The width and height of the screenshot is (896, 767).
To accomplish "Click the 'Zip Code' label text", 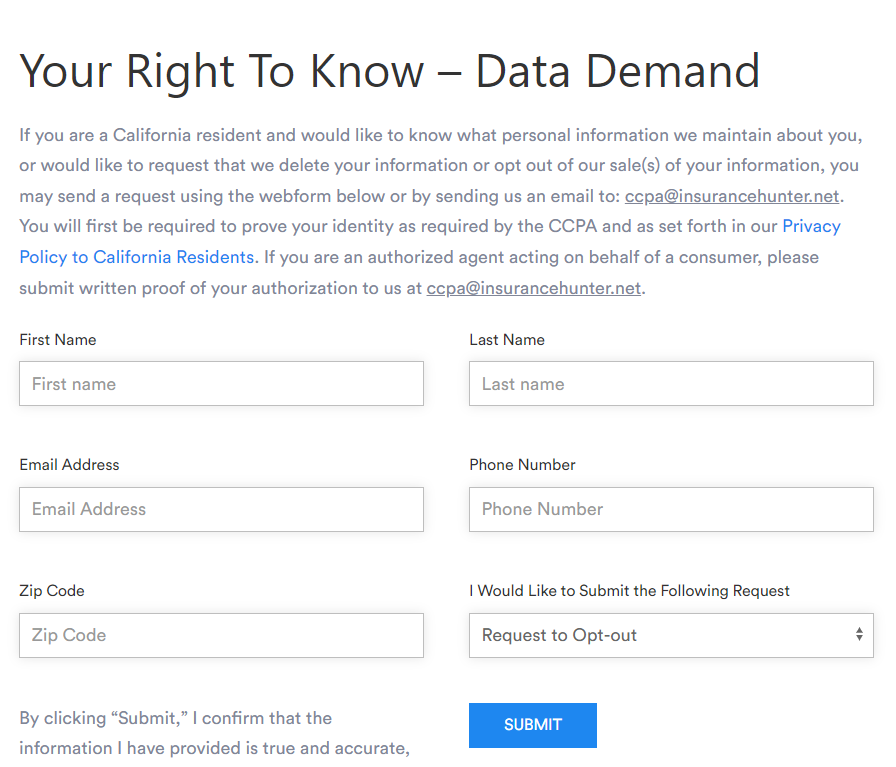I will pyautogui.click(x=52, y=591).
